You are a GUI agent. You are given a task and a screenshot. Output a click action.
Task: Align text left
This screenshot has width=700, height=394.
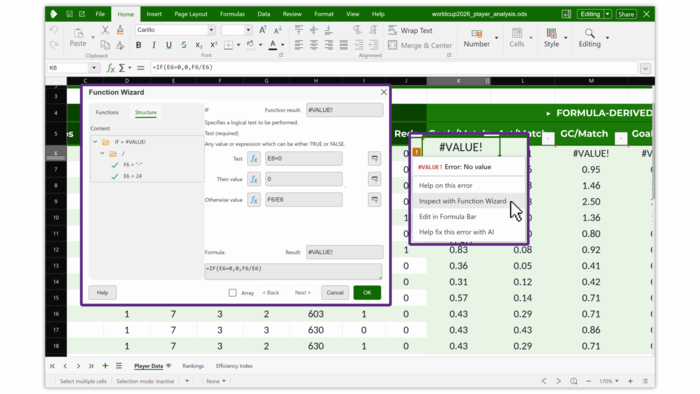[x=299, y=45]
